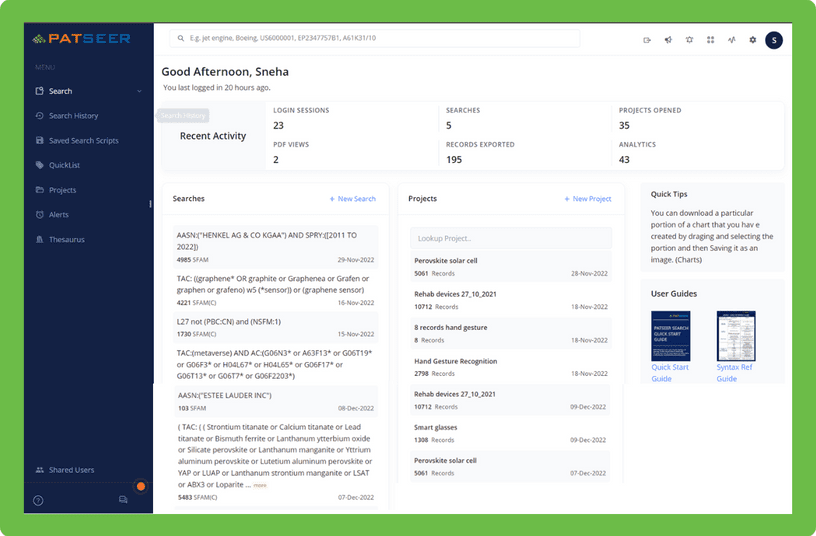Open Rehab devices 27_10_2021 project dated 18-Nov-2022

[511, 300]
